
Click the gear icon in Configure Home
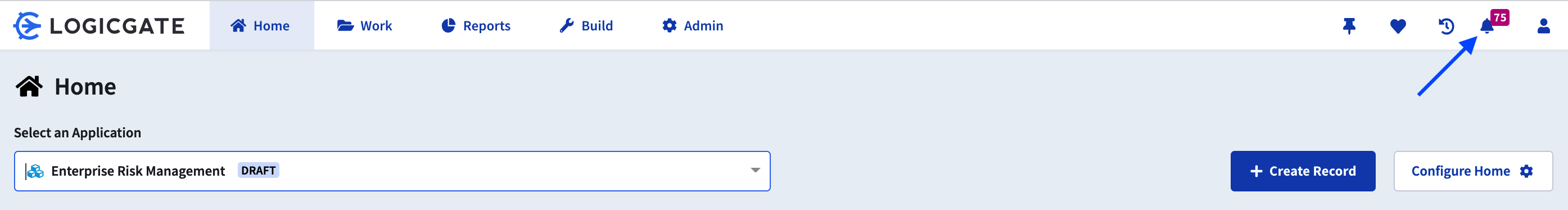coord(1526,171)
